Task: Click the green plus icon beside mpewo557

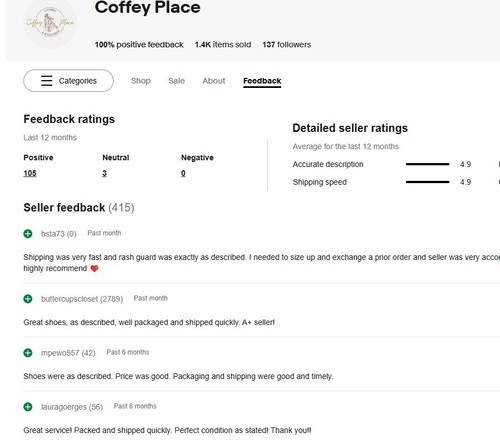Action: (x=28, y=353)
